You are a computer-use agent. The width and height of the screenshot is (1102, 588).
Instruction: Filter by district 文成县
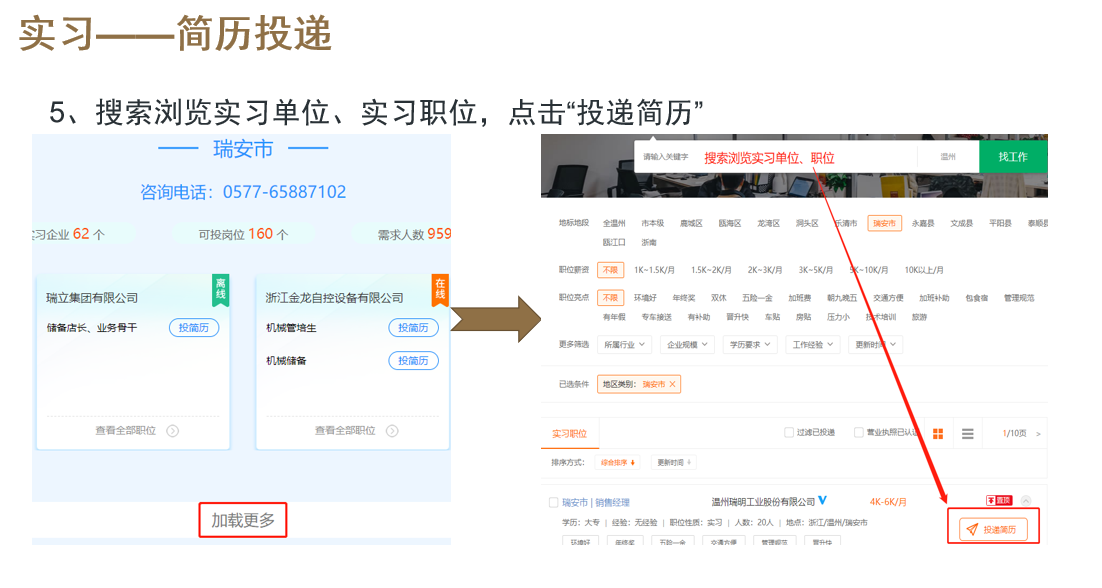coord(961,223)
